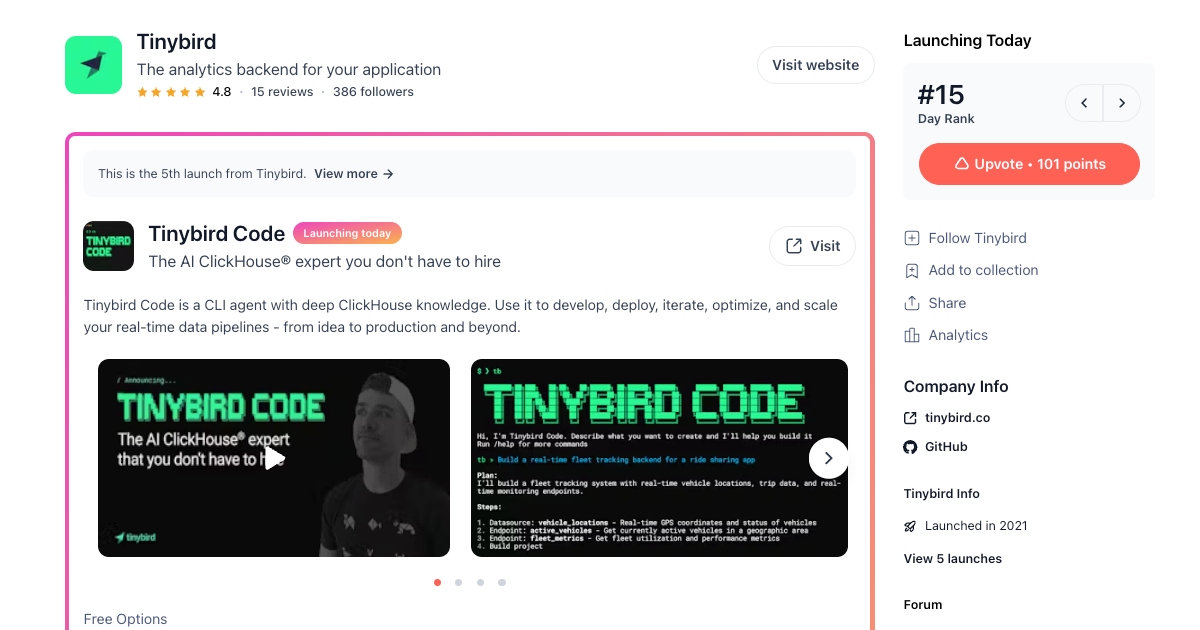Open the Analytics bar chart icon
Image resolution: width=1200 pixels, height=630 pixels.
pos(911,335)
